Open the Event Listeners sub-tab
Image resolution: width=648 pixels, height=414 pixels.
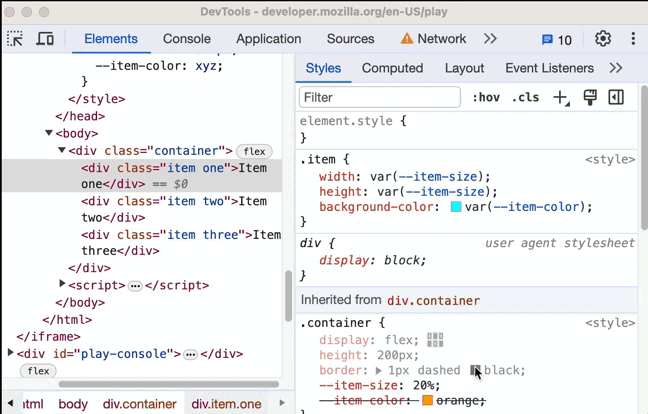549,68
